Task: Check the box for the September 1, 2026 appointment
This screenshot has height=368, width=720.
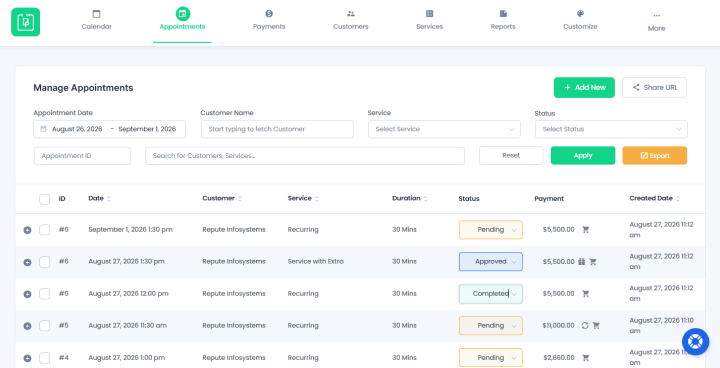Action: pyautogui.click(x=45, y=230)
